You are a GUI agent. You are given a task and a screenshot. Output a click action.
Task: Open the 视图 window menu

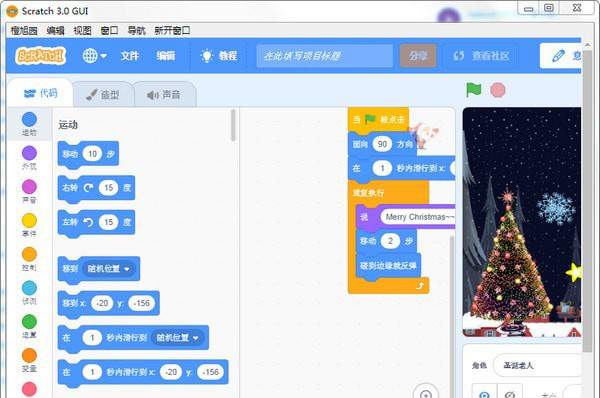pyautogui.click(x=82, y=30)
